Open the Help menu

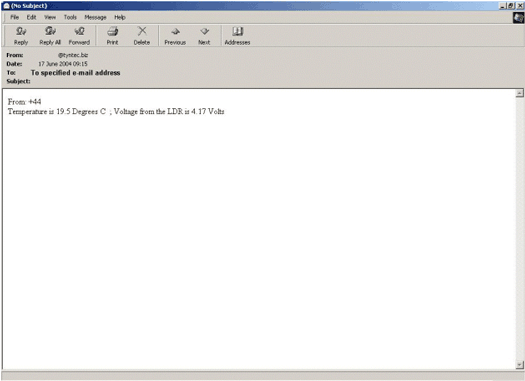120,17
